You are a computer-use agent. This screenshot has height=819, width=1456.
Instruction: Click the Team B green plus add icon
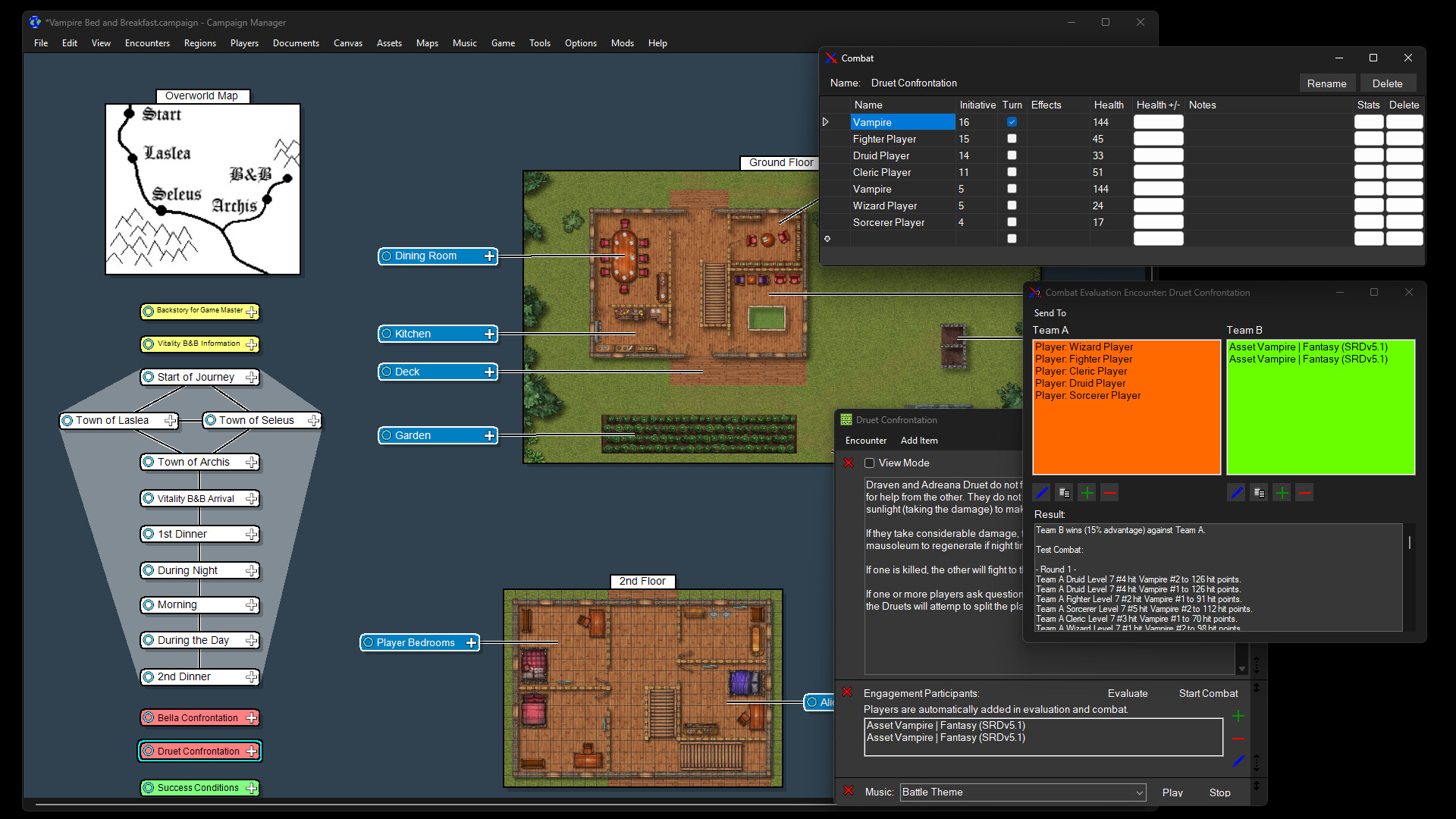[x=1282, y=493]
